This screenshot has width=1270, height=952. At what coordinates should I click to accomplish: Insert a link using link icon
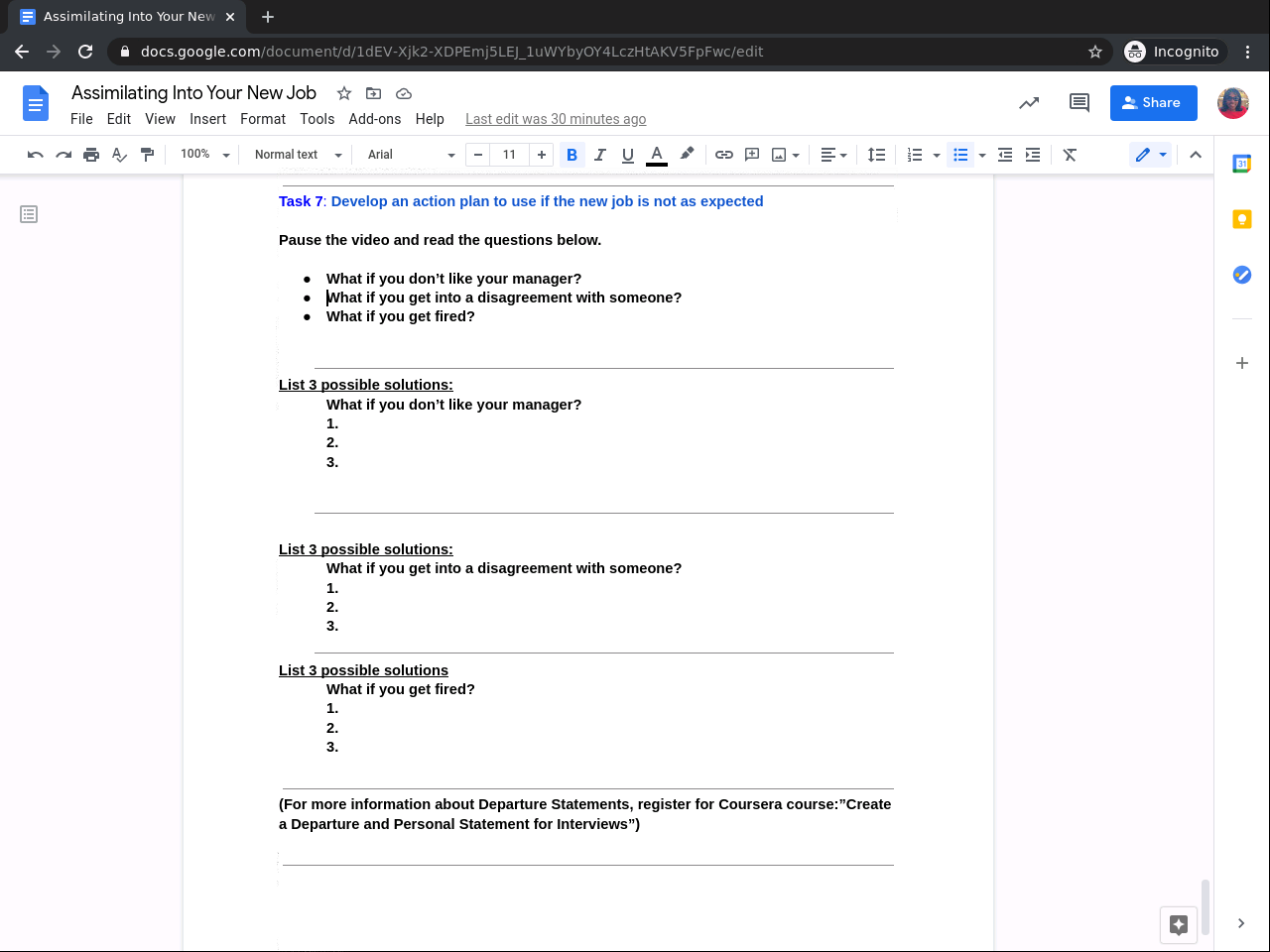pyautogui.click(x=724, y=155)
